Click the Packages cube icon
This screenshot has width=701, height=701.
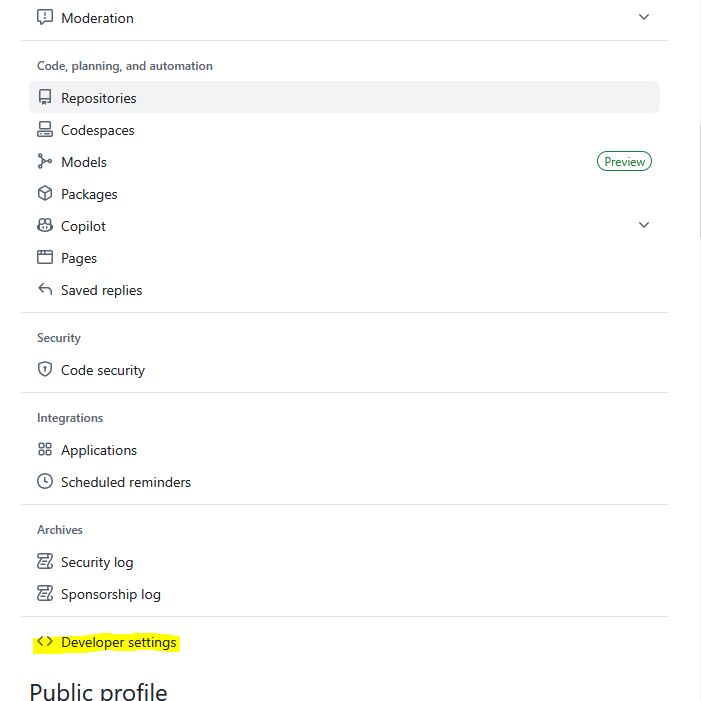tap(44, 194)
